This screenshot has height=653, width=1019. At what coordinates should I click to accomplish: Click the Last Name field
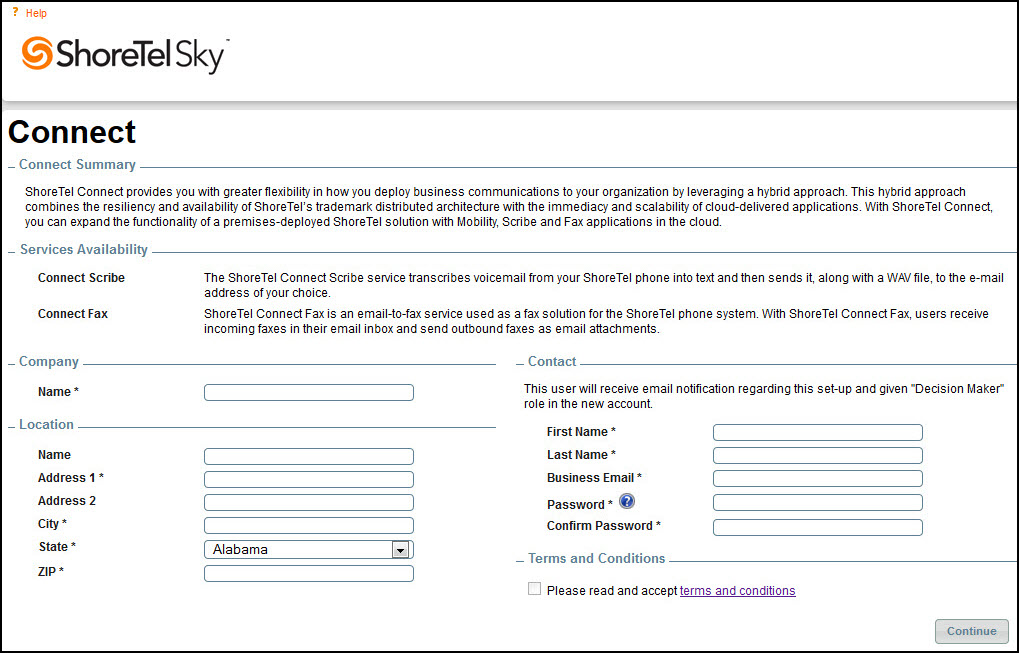(x=818, y=455)
